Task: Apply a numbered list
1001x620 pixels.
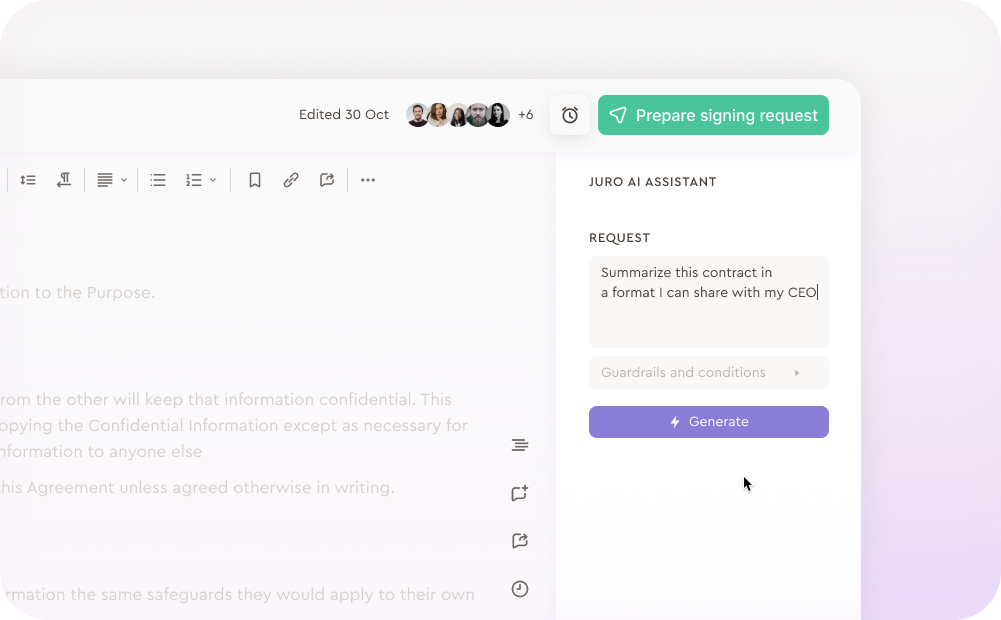Action: point(196,180)
